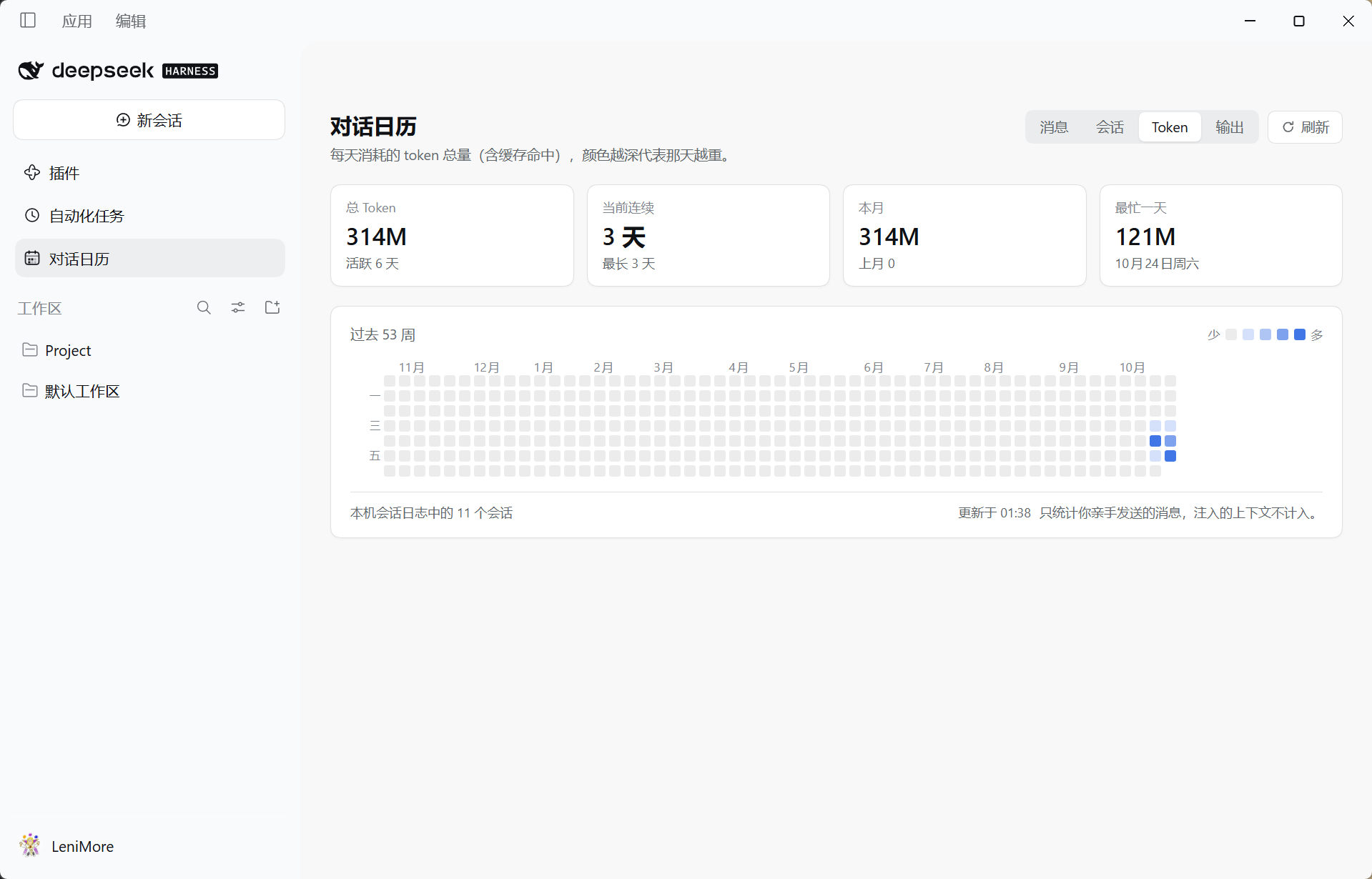Click the 工作区 section label
This screenshot has width=1372, height=879.
click(40, 308)
